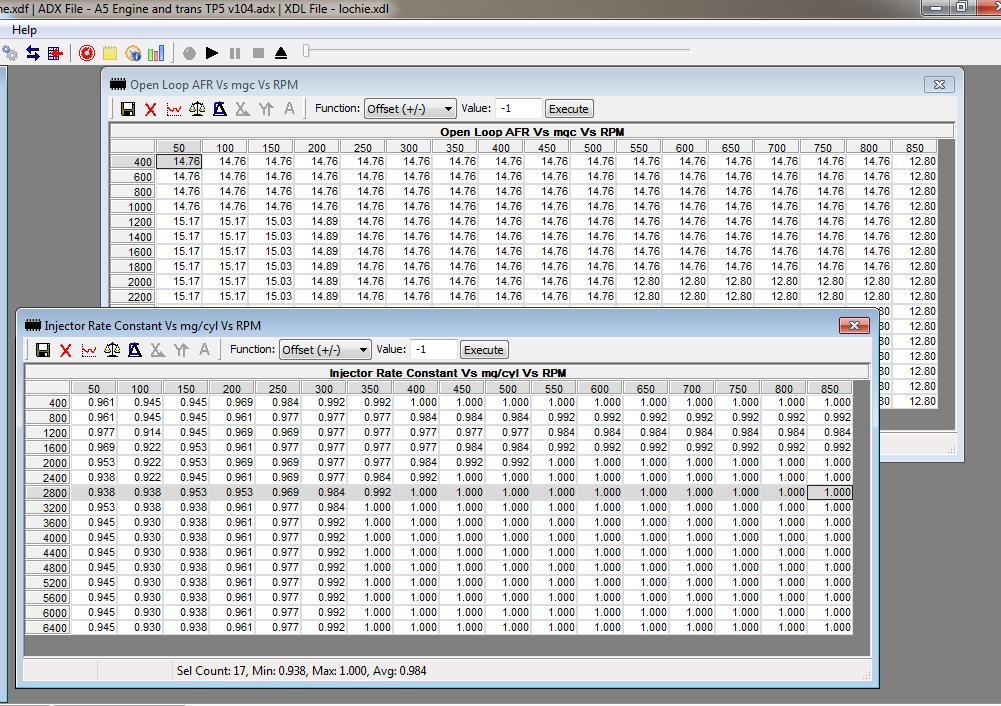Select the 50 column header in Open Loop AFR table
This screenshot has height=706, width=1001.
[x=179, y=147]
